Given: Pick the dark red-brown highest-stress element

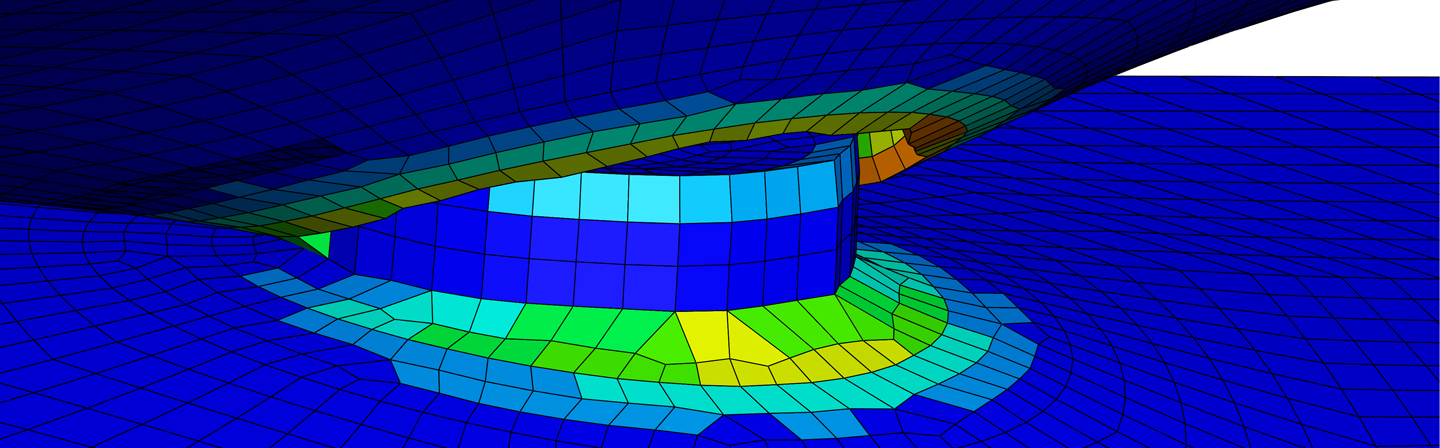Looking at the screenshot, I should (x=935, y=130).
